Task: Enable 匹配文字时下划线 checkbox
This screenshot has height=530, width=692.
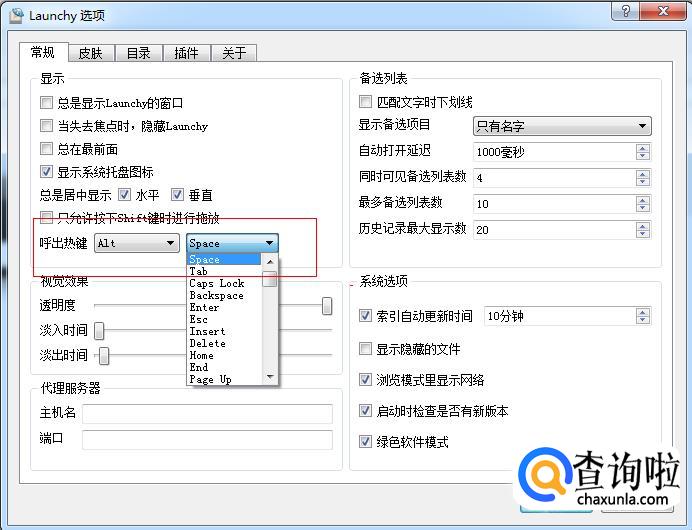Action: [366, 102]
